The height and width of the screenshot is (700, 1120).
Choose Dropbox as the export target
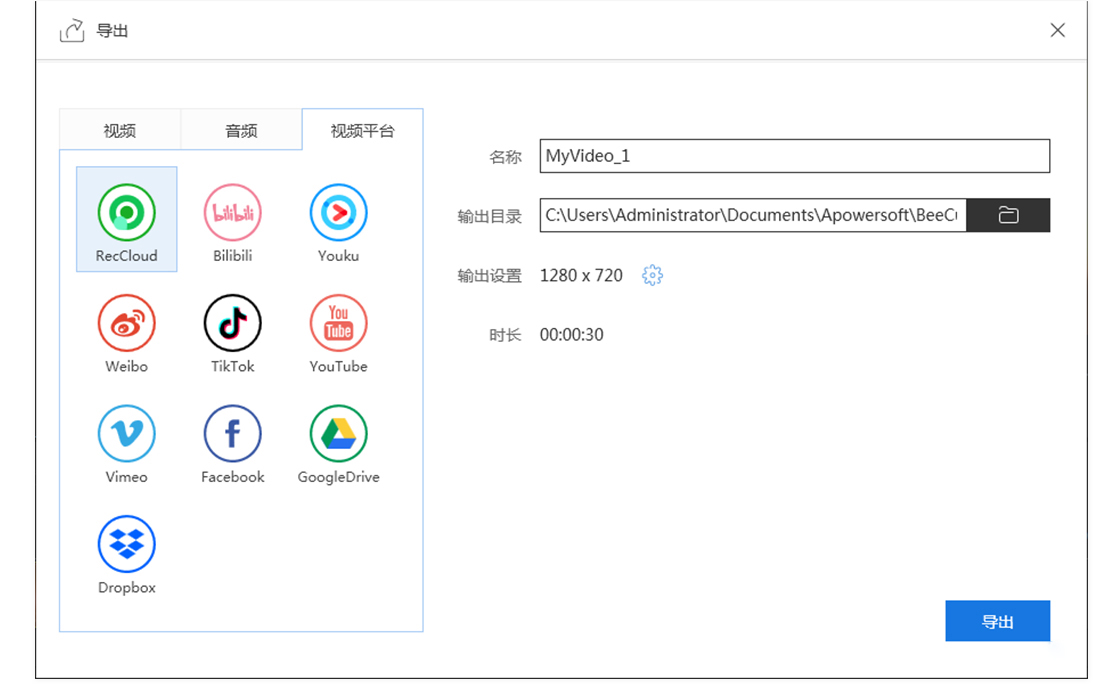coord(126,544)
